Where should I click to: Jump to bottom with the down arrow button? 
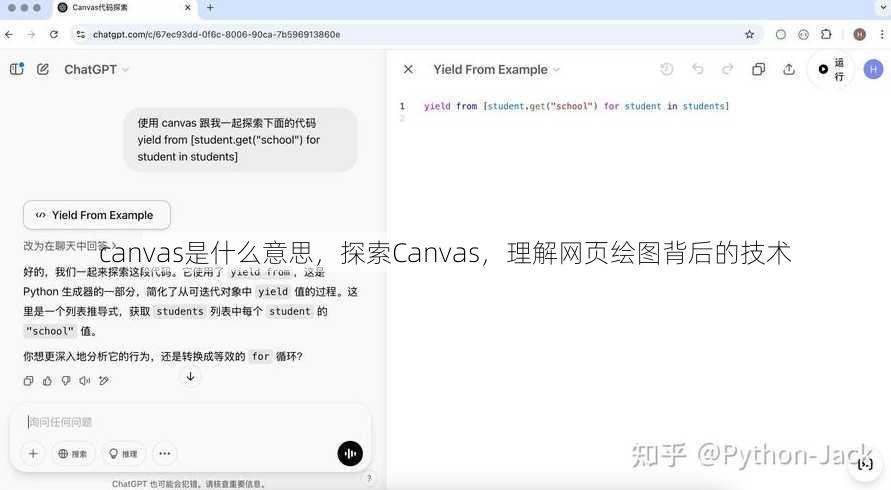190,377
